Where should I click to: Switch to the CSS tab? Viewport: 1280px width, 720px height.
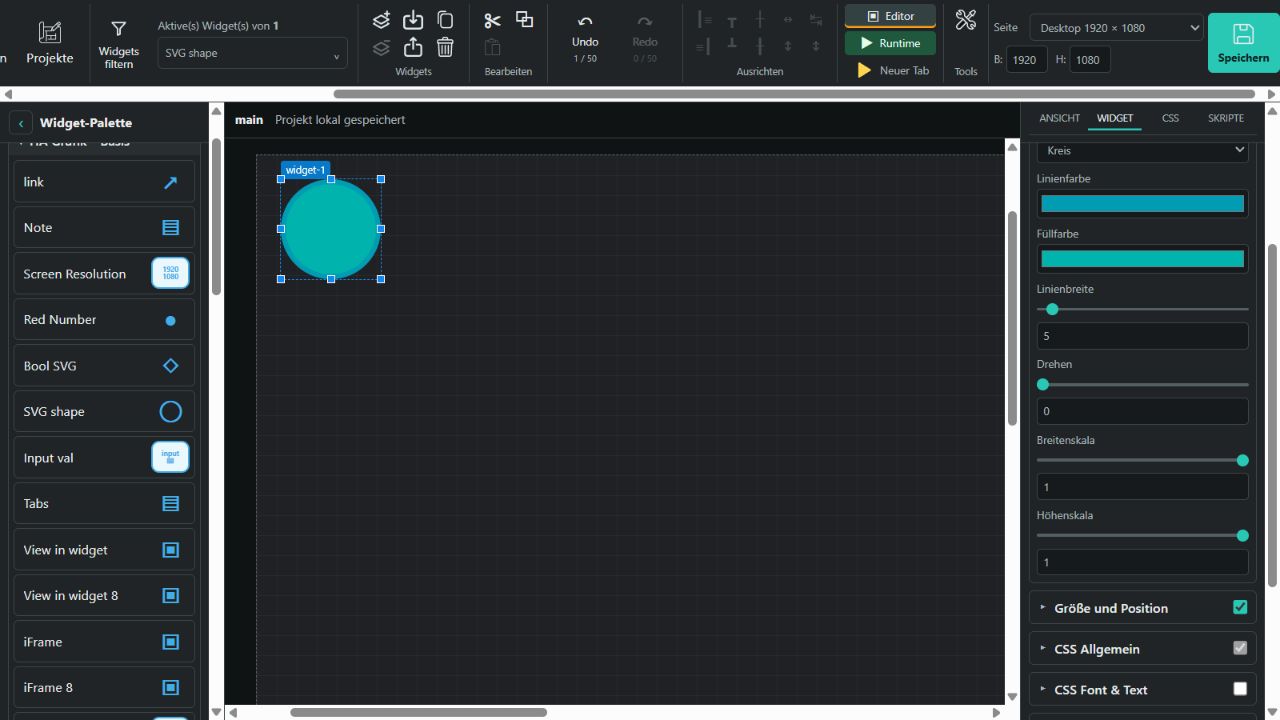1170,118
